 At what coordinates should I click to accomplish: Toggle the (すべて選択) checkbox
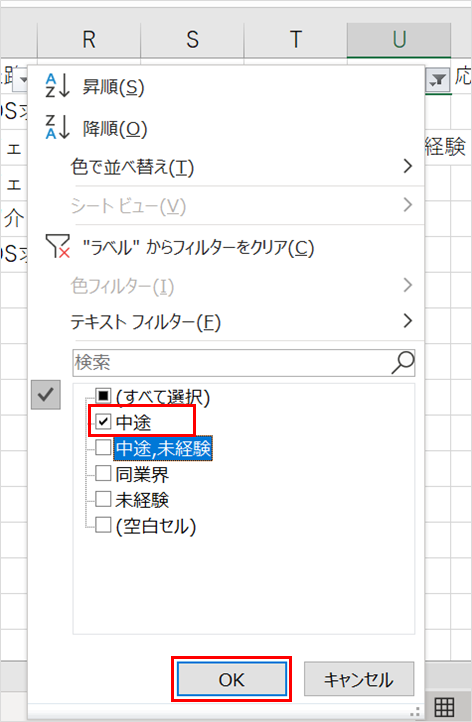[x=103, y=395]
